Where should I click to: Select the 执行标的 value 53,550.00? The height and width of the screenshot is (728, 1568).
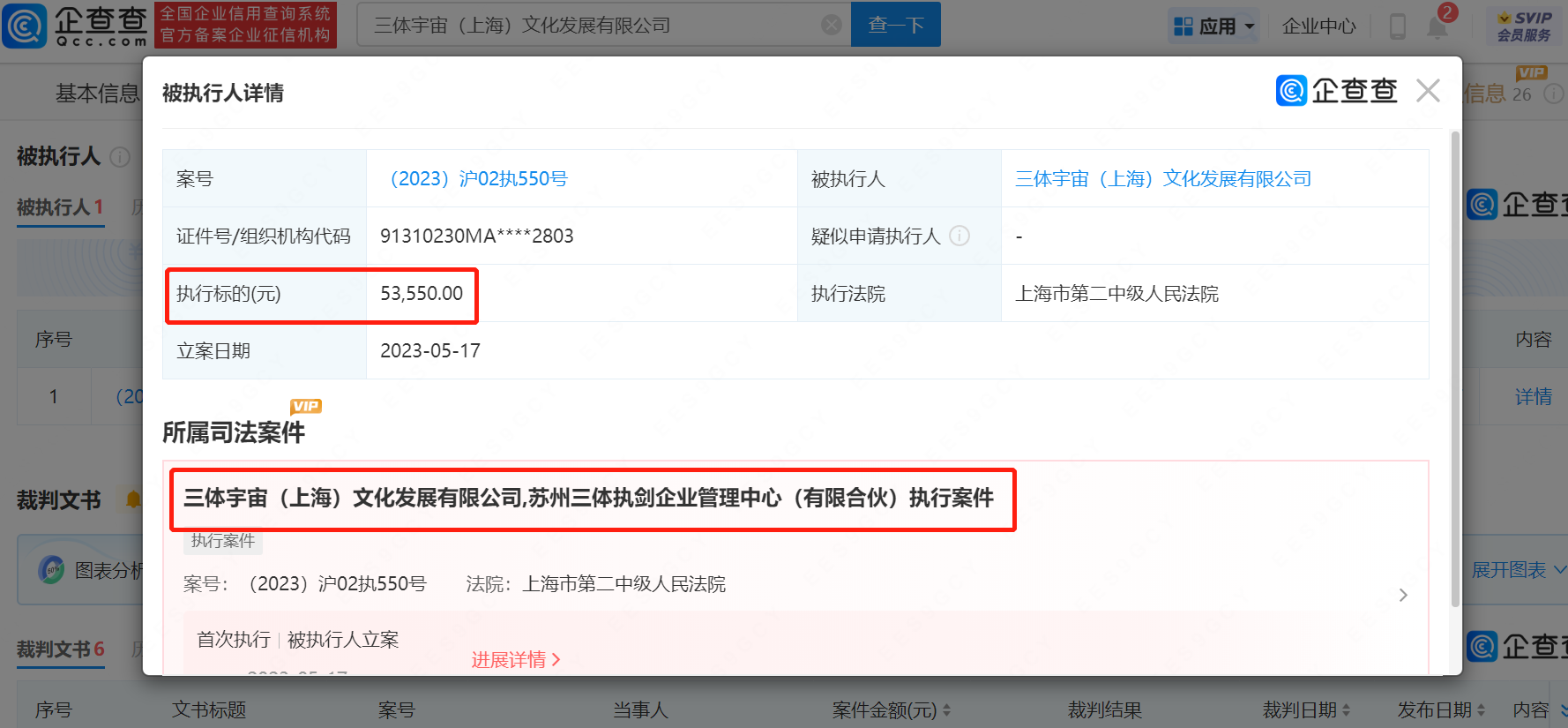[x=422, y=294]
